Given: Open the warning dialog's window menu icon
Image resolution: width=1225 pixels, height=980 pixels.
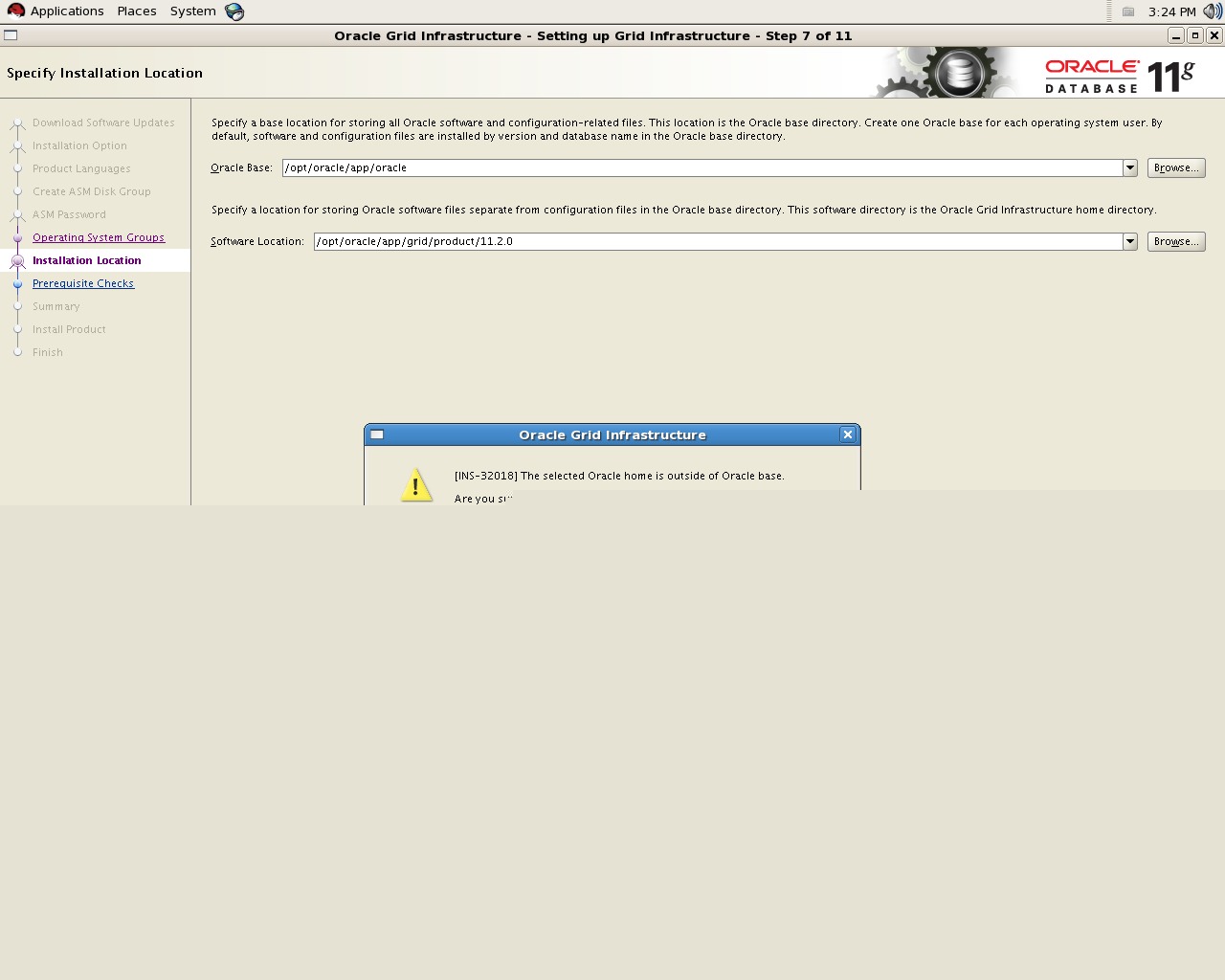Looking at the screenshot, I should 377,434.
